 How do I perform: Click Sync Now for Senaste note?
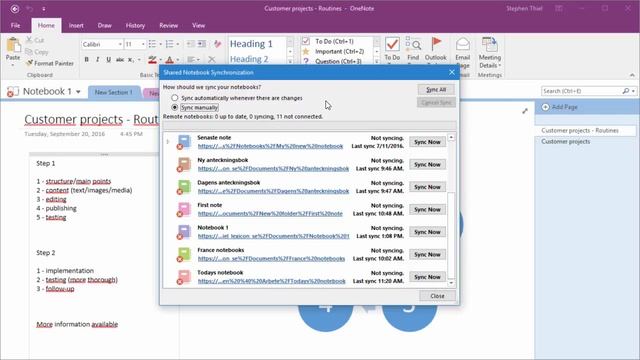point(427,142)
